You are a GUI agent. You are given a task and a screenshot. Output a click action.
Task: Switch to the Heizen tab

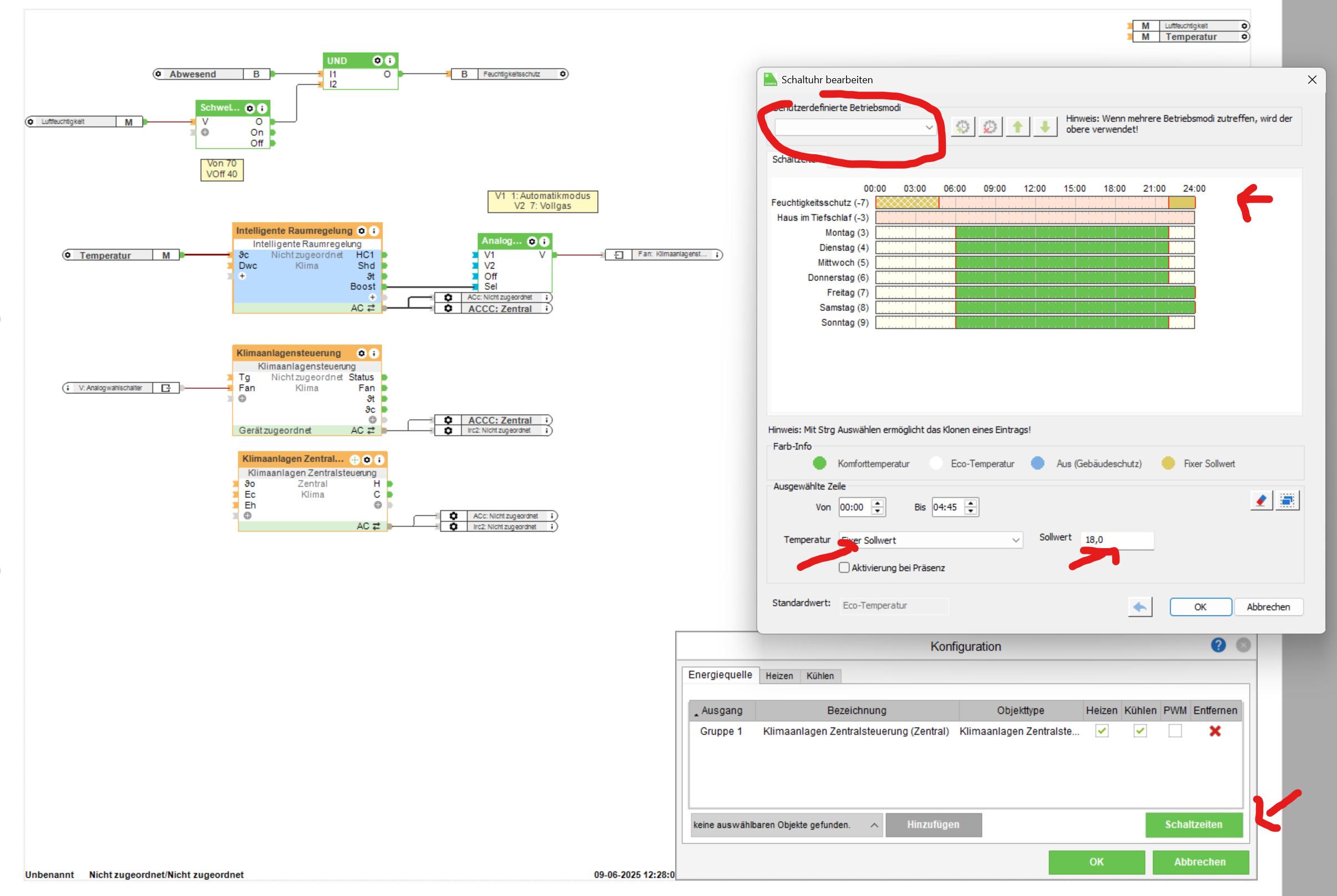(x=779, y=676)
